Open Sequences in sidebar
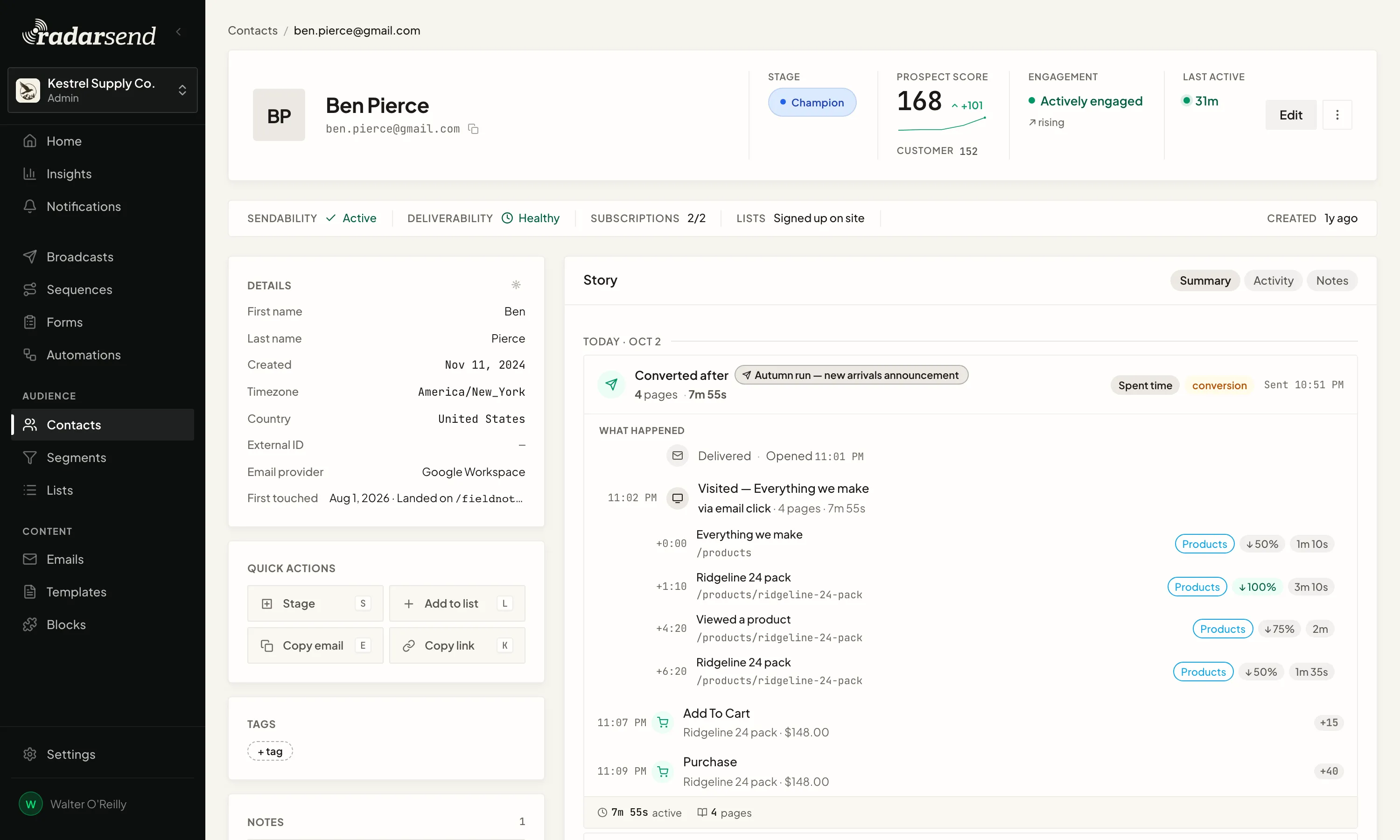 [102, 290]
